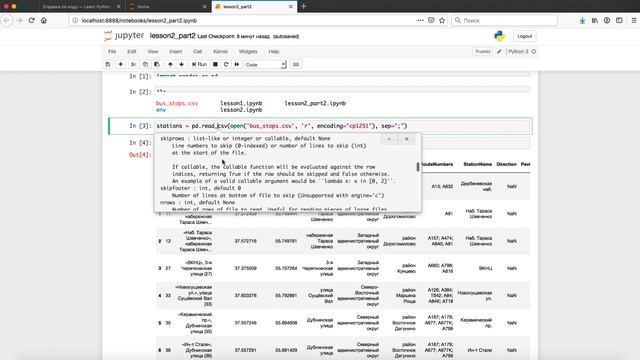
Task: Click the Logout button
Action: tap(524, 36)
